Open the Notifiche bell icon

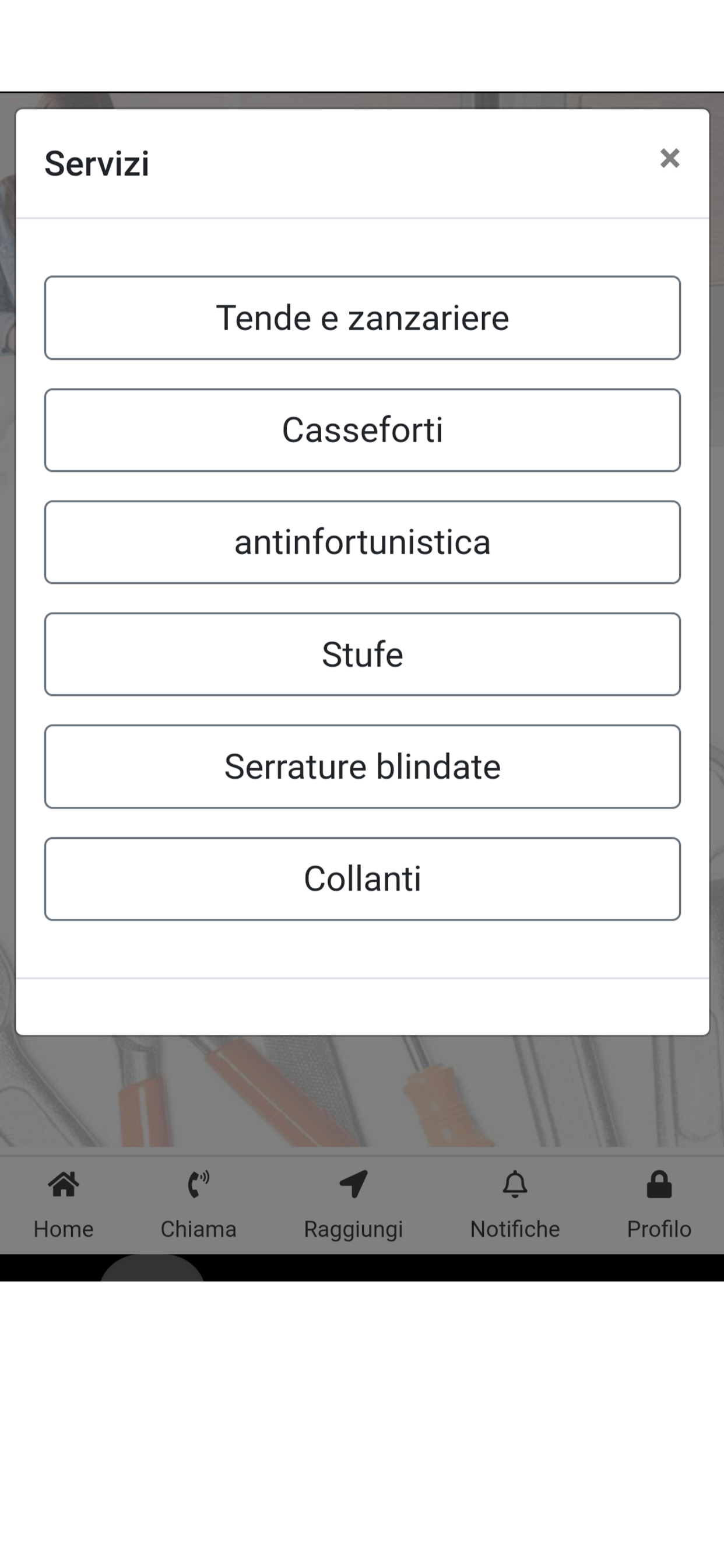click(x=515, y=1184)
